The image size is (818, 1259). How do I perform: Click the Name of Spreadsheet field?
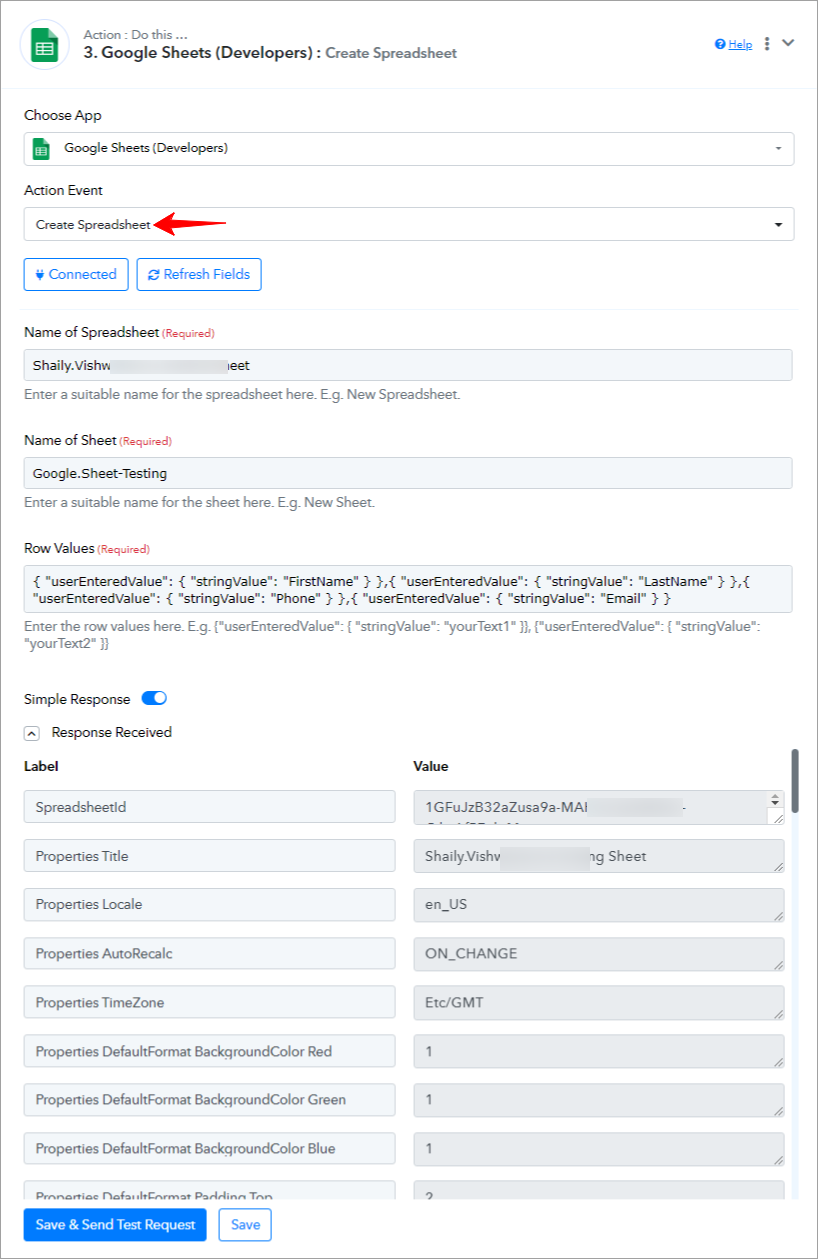coord(408,365)
